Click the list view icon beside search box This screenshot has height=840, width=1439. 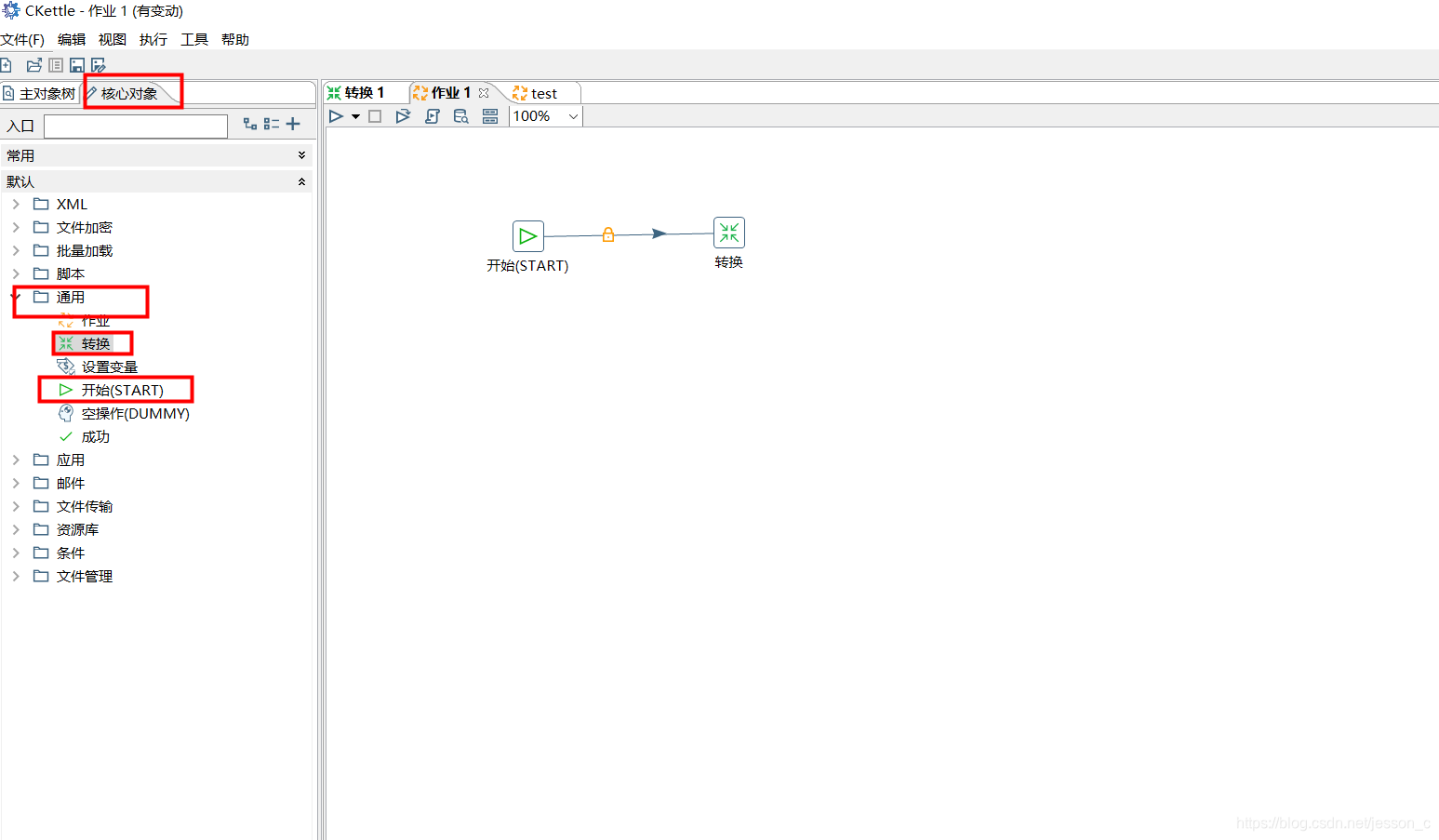(272, 124)
